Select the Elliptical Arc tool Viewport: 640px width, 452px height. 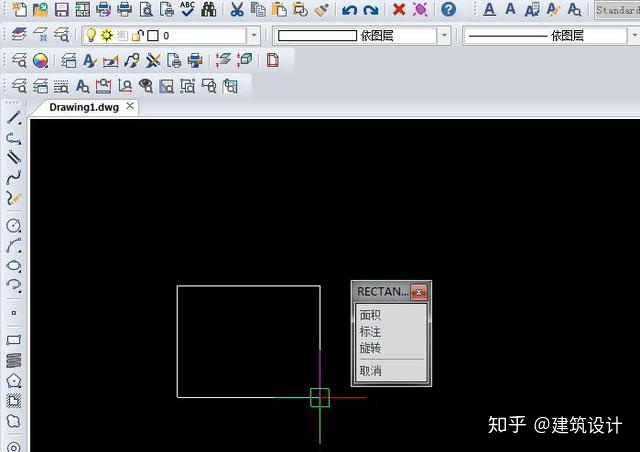(14, 285)
